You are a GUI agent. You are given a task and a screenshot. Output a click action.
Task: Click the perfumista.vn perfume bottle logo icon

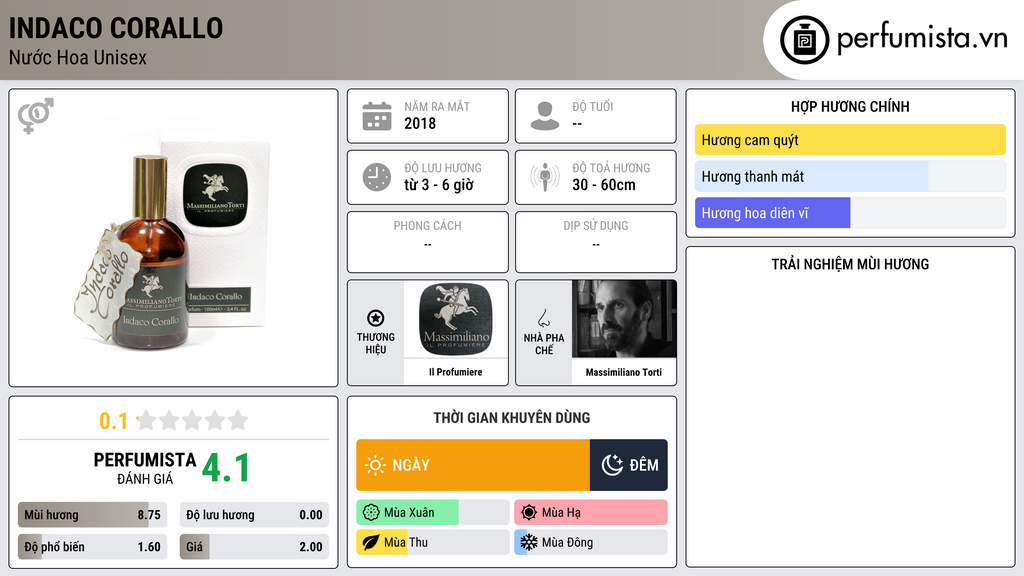(804, 40)
